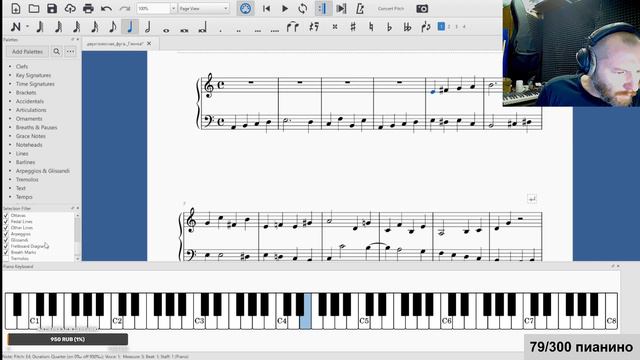
Task: Open palettes more options menu
Action: tap(71, 51)
